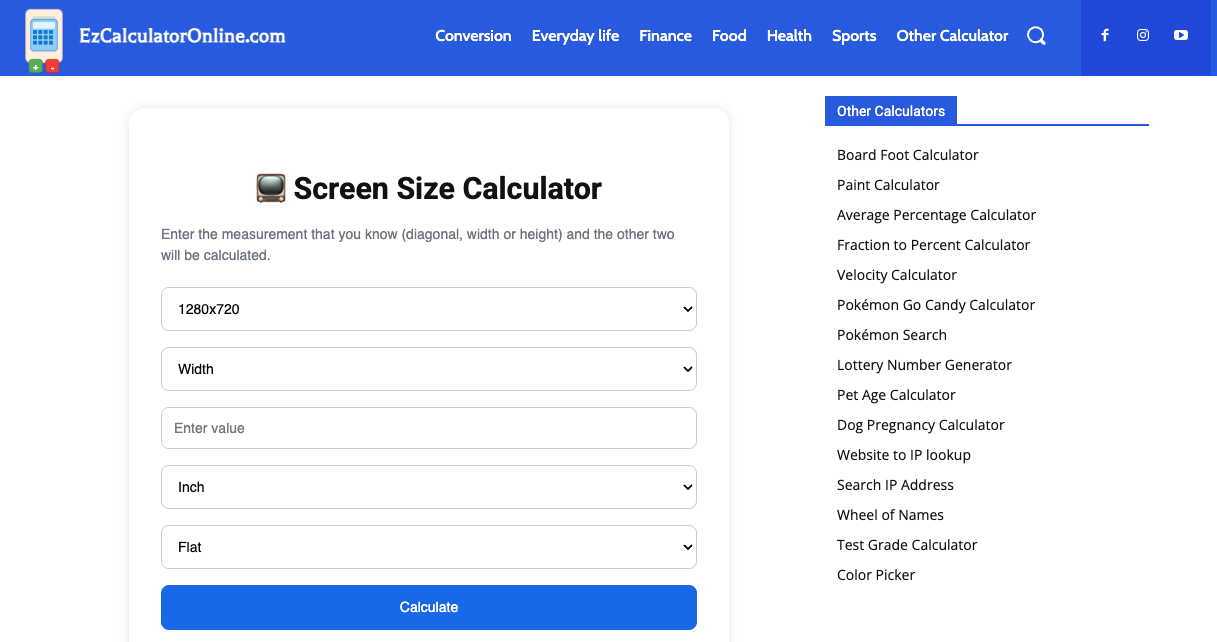This screenshot has width=1217, height=642.
Task: Click the EzCalculatorOnline calculator logo icon
Action: pyautogui.click(x=43, y=38)
